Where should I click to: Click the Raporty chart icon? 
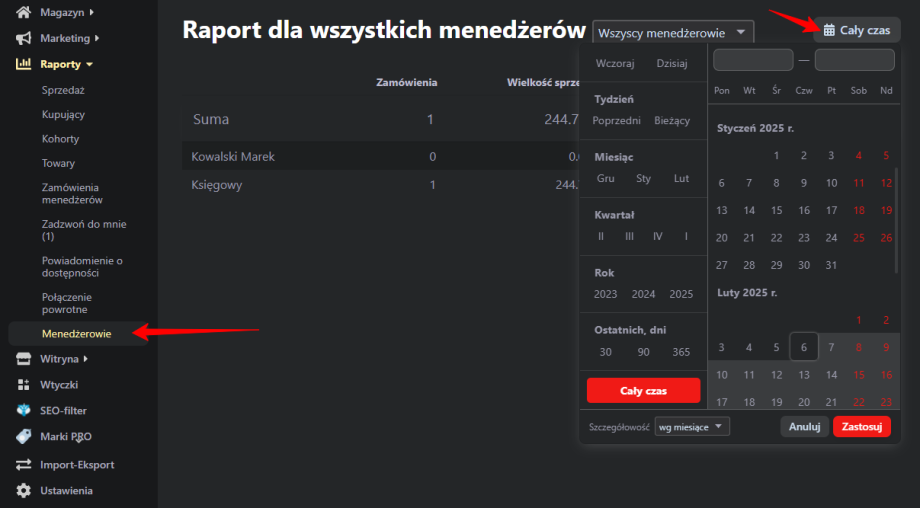[x=23, y=64]
